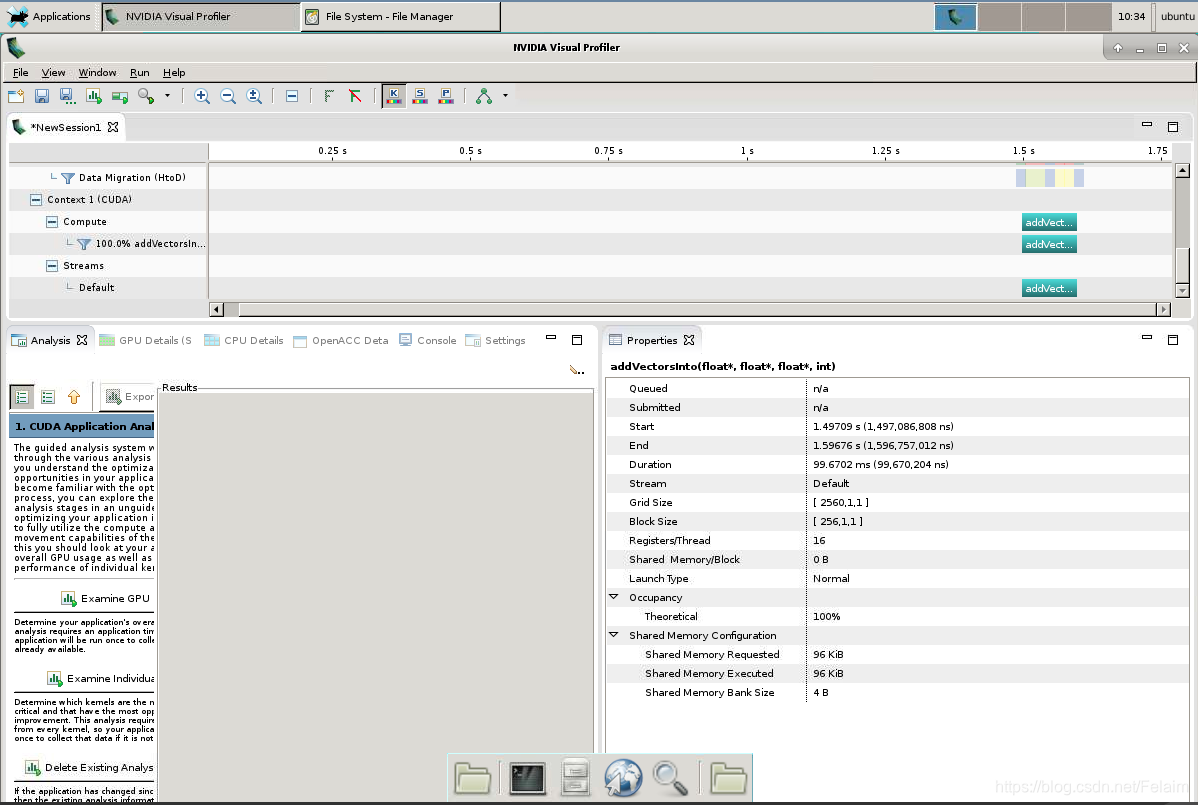Click the green battery run toolbar icon
The height and width of the screenshot is (805, 1198).
(x=120, y=96)
